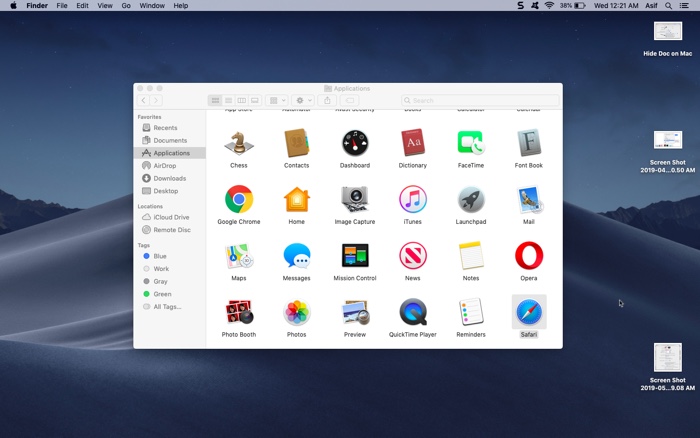700x438 pixels.
Task: Switch Finder to icon view
Action: [215, 100]
